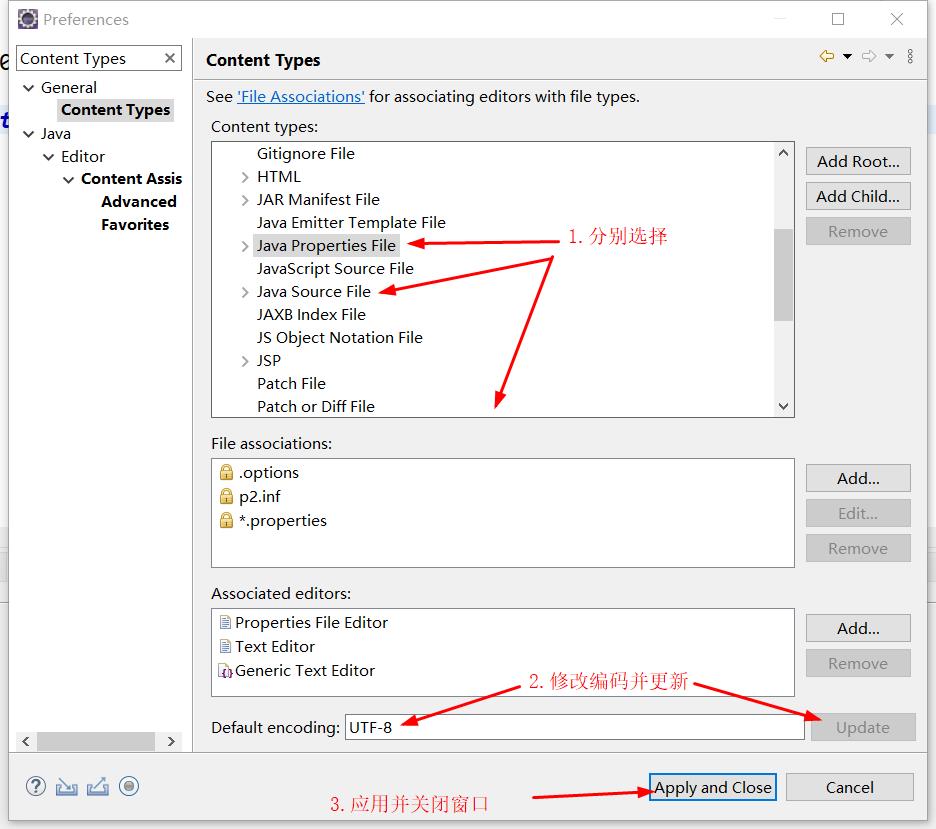Click the tree pane horizontal scrollbar thumb

[96, 741]
